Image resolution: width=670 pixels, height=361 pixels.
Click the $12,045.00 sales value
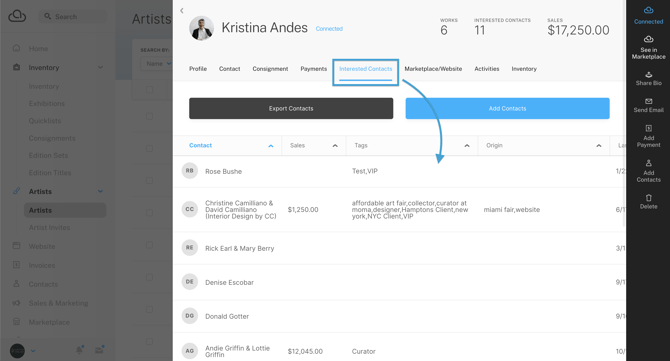[x=305, y=351]
